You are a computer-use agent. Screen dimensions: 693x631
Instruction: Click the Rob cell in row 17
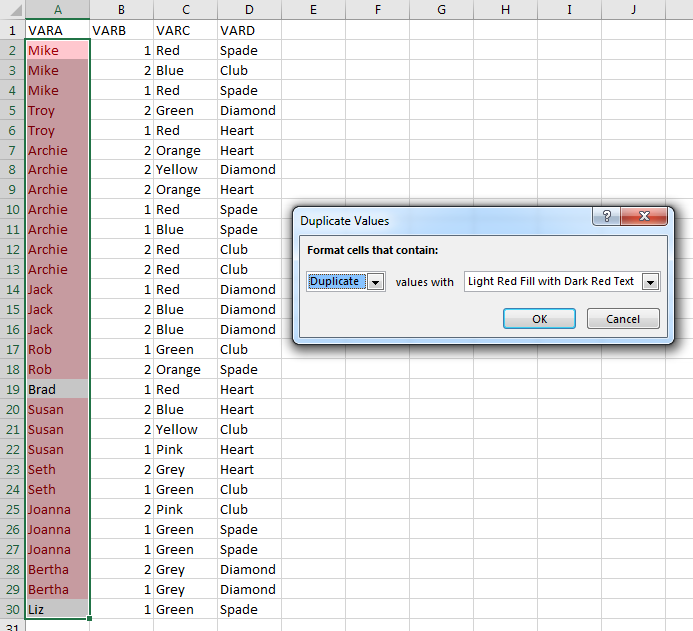tap(57, 350)
